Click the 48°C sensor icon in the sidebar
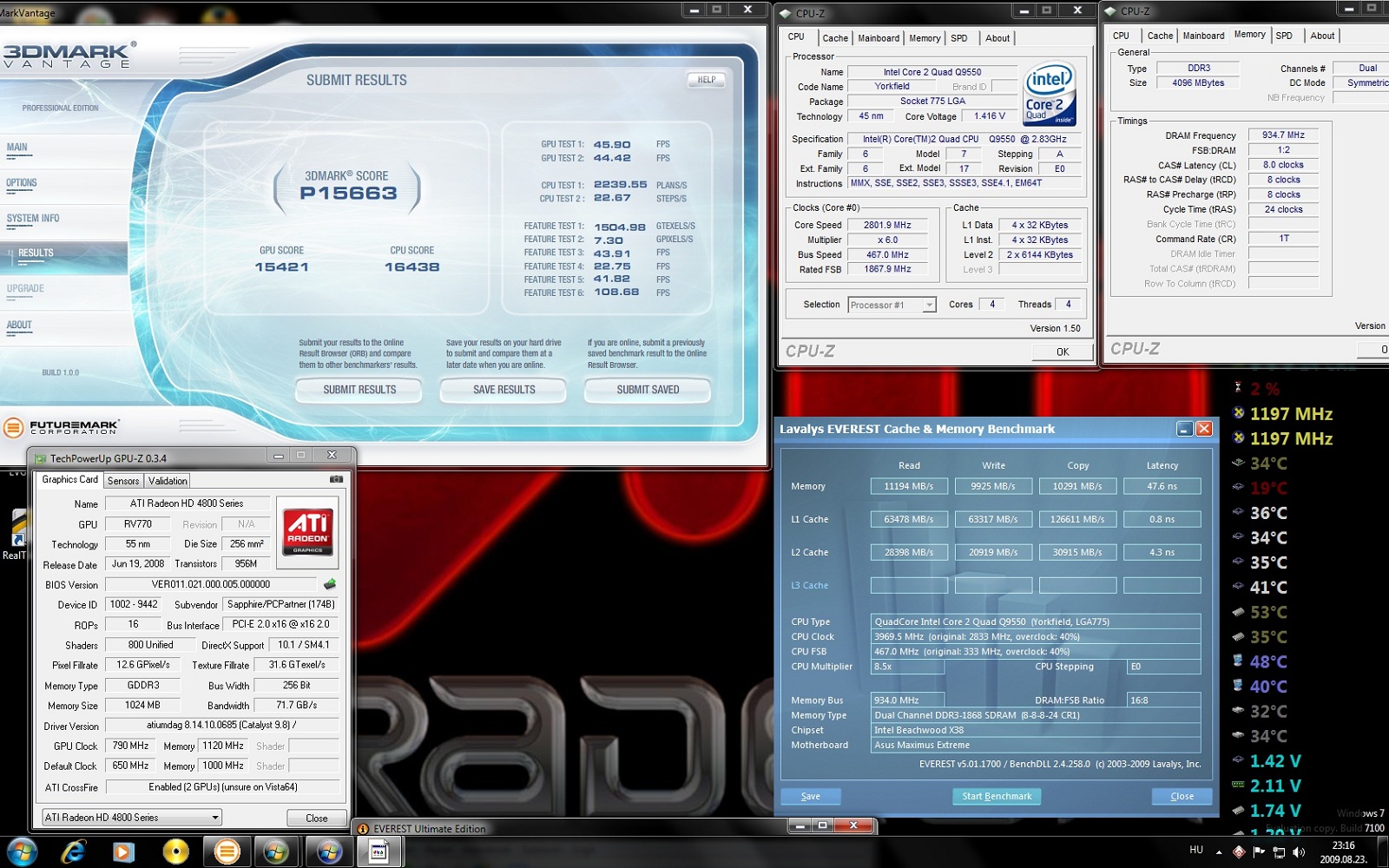 [1239, 661]
